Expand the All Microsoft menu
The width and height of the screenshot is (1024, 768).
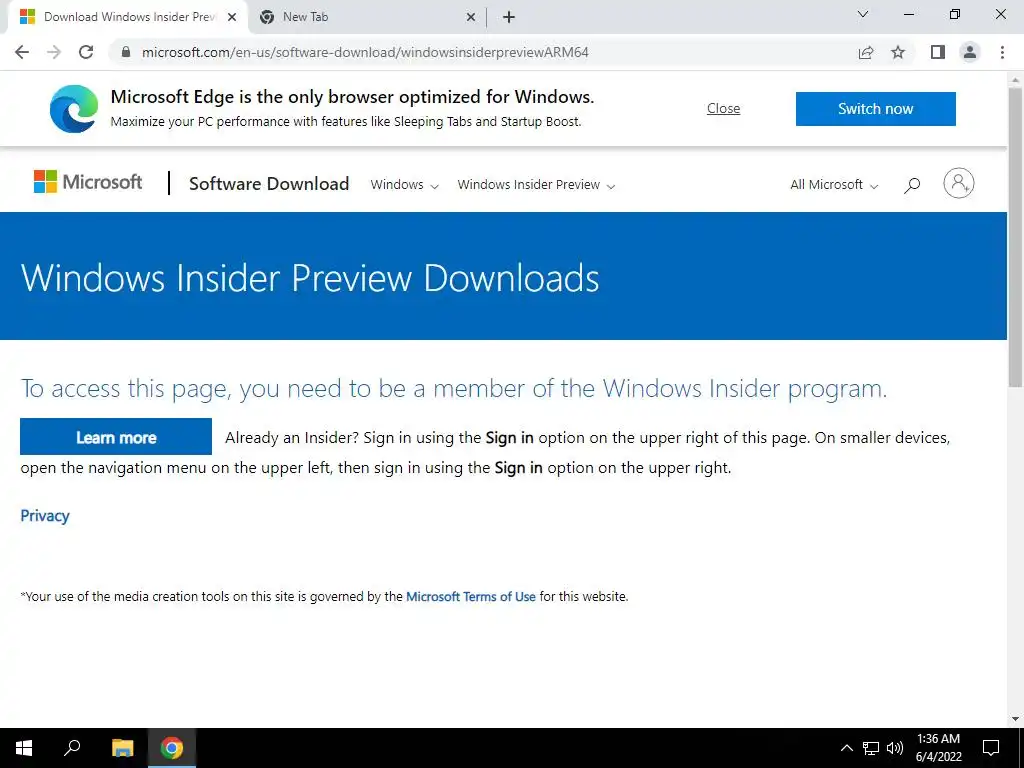[x=834, y=185]
